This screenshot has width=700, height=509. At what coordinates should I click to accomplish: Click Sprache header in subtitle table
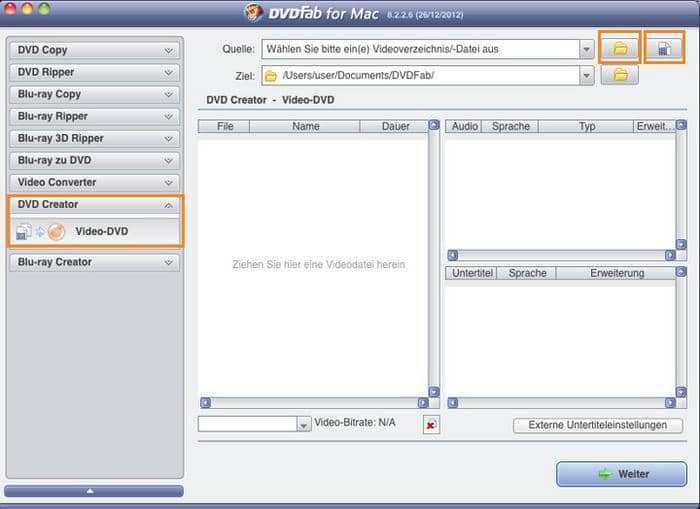527,273
